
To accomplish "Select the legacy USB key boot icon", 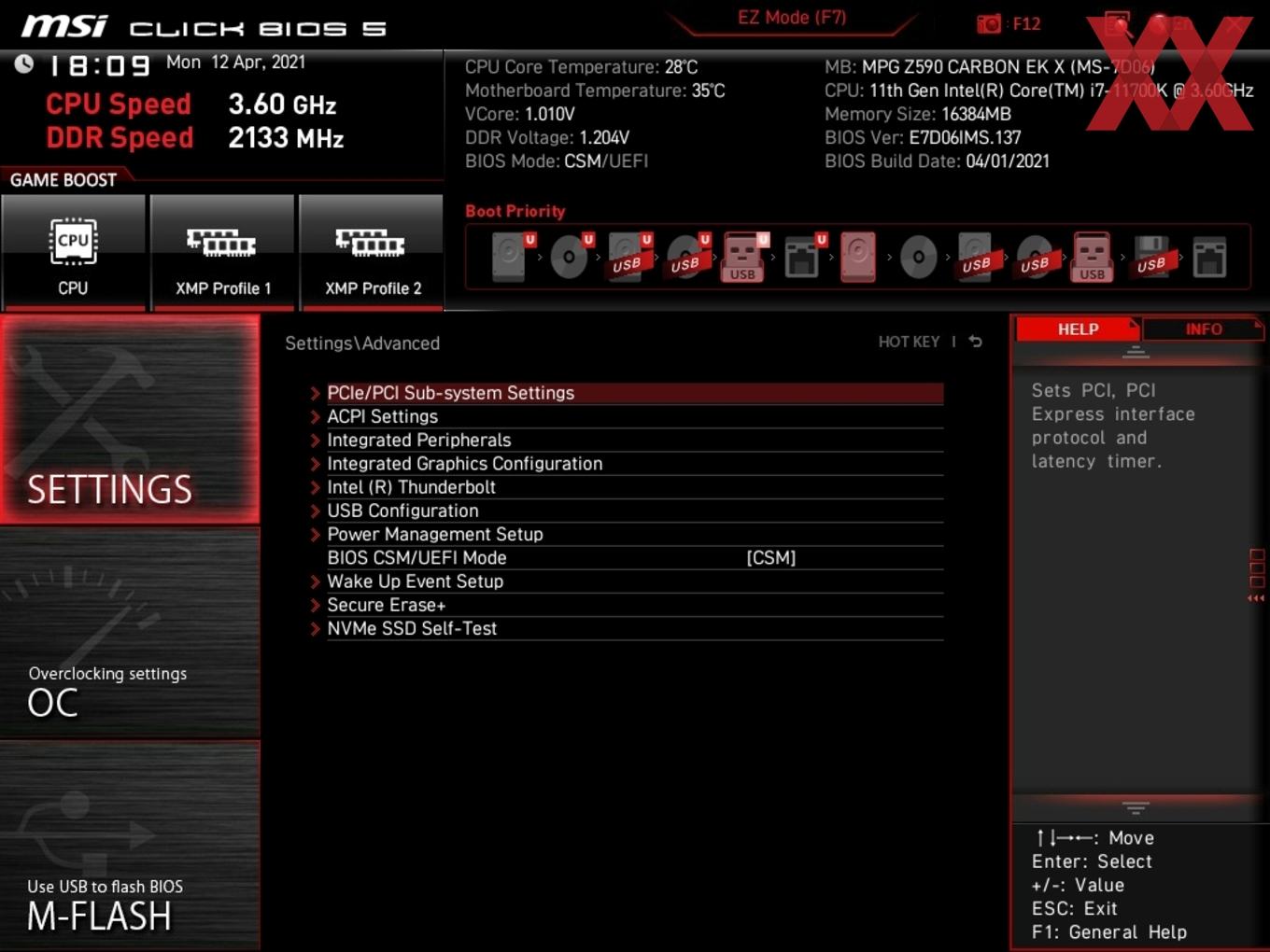I will (x=1092, y=257).
